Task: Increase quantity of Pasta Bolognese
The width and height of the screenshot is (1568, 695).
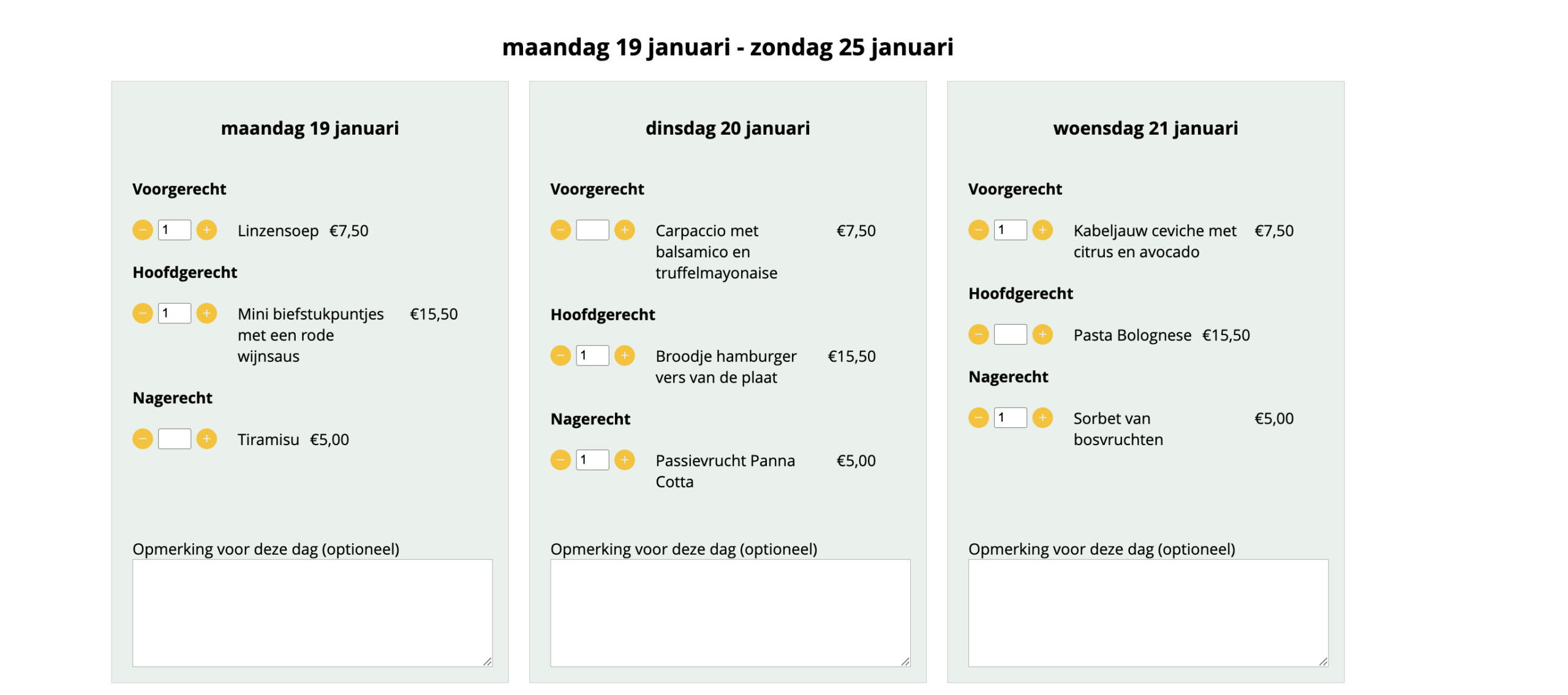Action: pyautogui.click(x=1042, y=334)
